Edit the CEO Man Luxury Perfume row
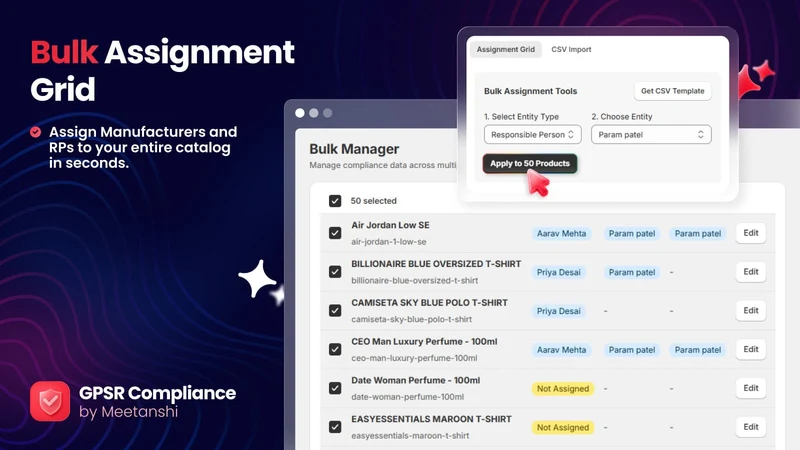Image resolution: width=800 pixels, height=450 pixels. coord(751,349)
